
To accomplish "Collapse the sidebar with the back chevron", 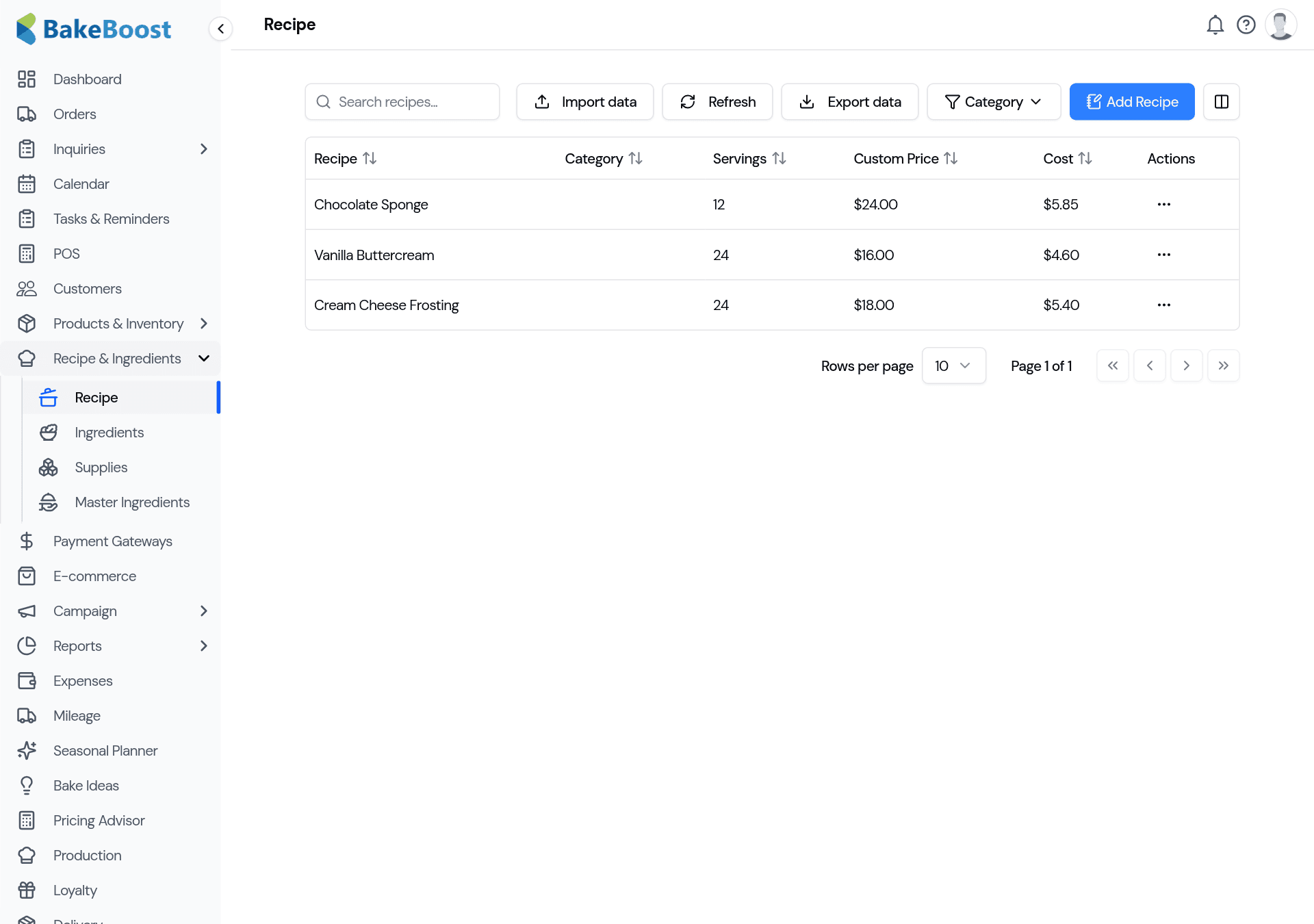I will [220, 29].
